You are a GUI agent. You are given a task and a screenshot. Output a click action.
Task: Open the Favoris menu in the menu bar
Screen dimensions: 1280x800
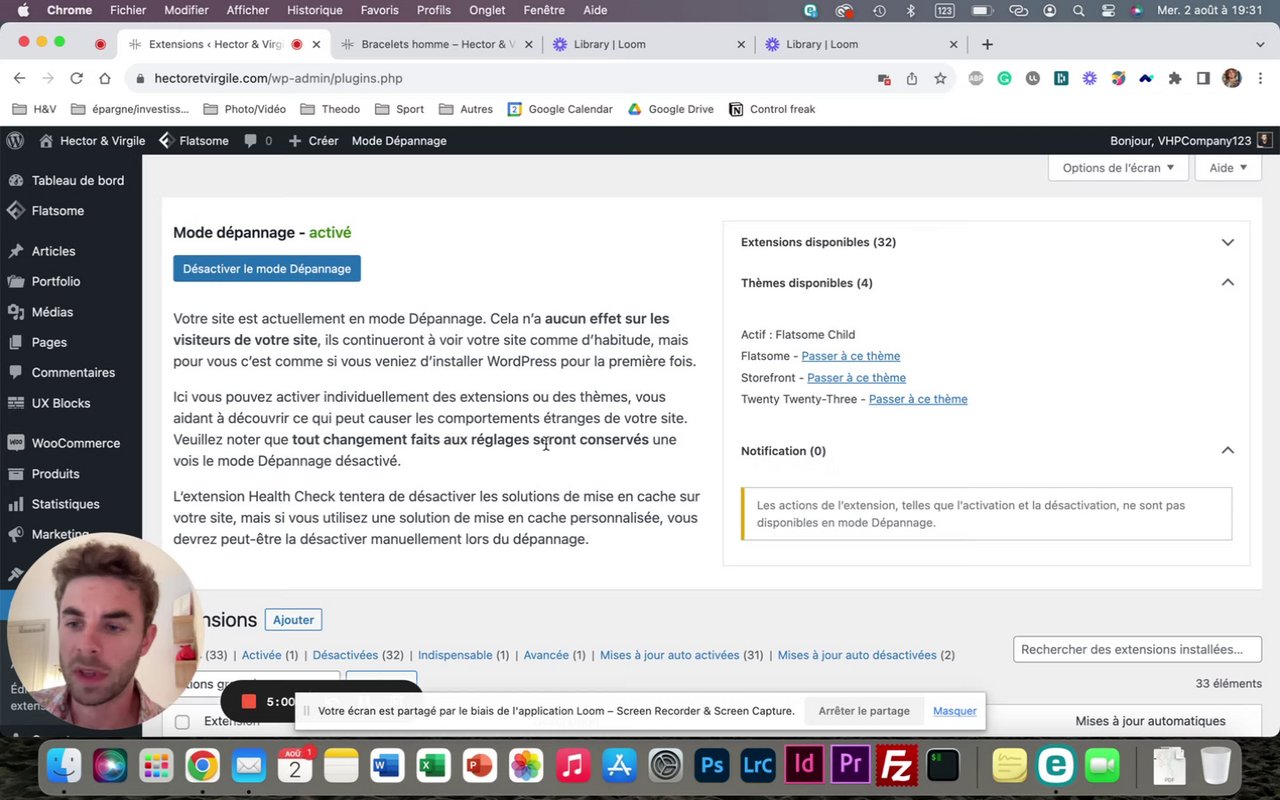[x=379, y=10]
